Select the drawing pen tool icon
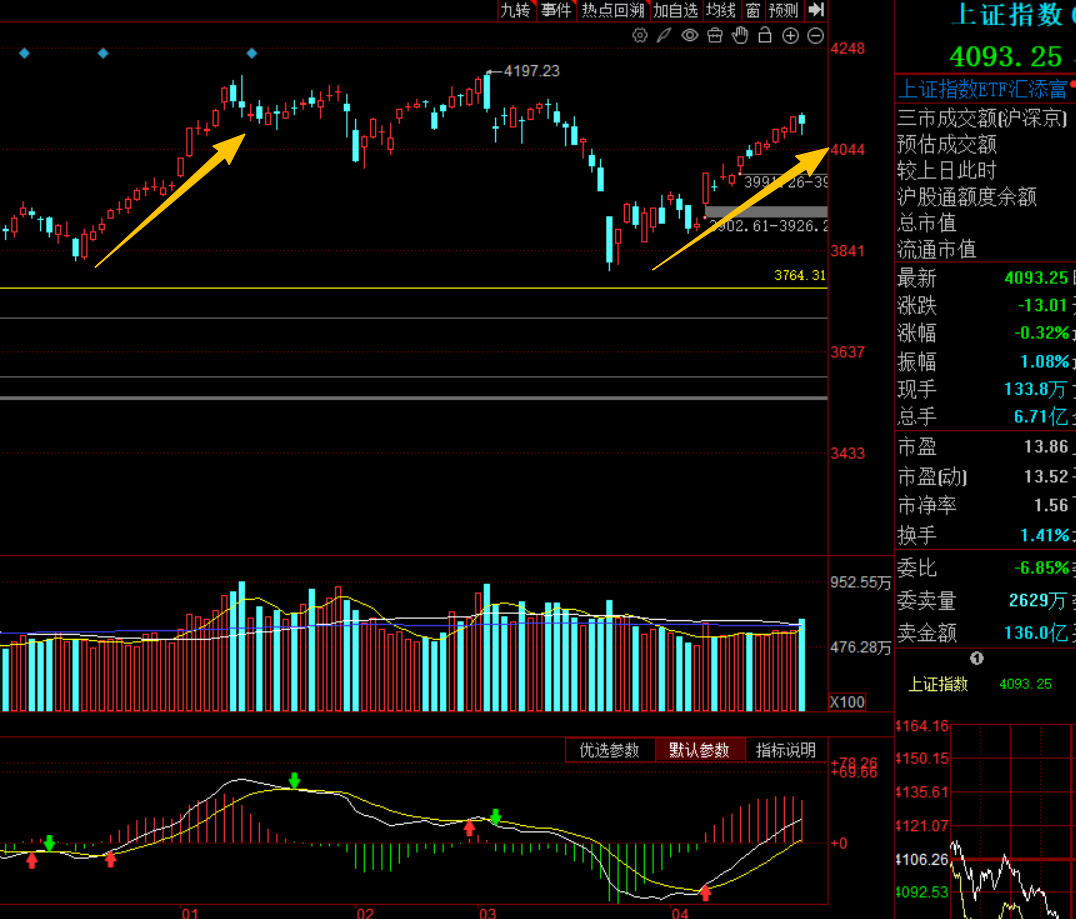Screen dimensions: 1076x919 (x=664, y=36)
